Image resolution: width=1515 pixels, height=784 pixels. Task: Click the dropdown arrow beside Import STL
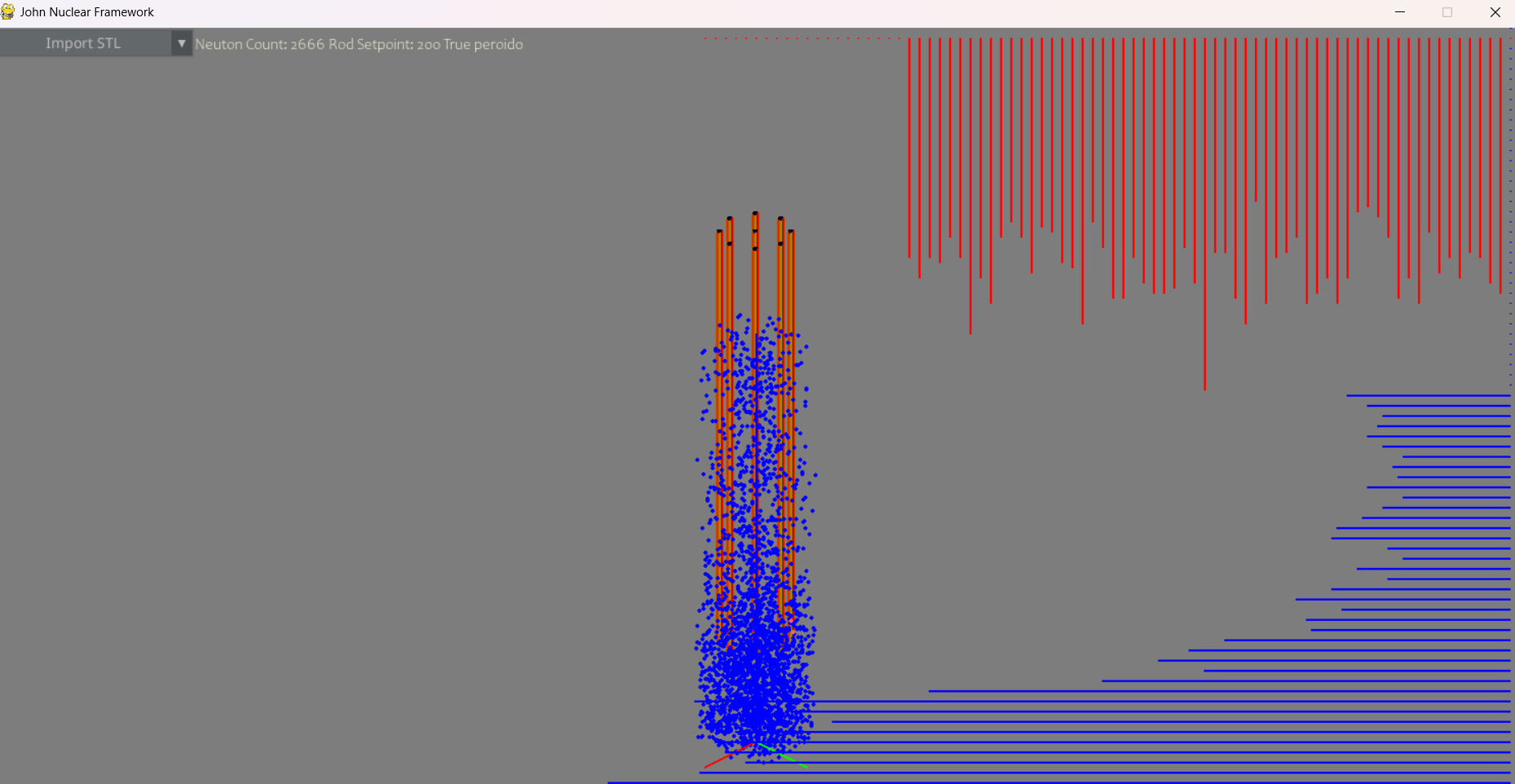point(182,43)
